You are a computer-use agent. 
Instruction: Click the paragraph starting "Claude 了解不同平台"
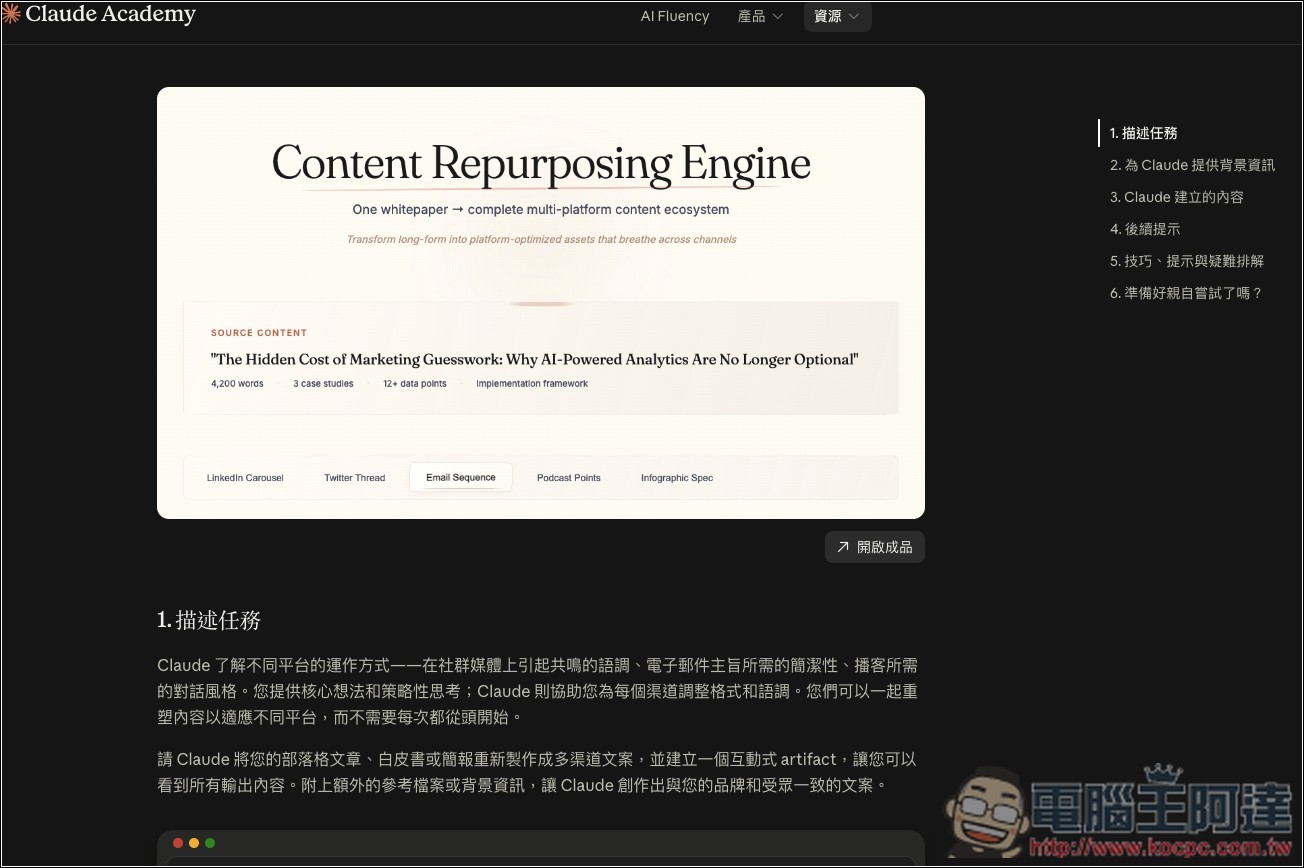pyautogui.click(x=538, y=691)
